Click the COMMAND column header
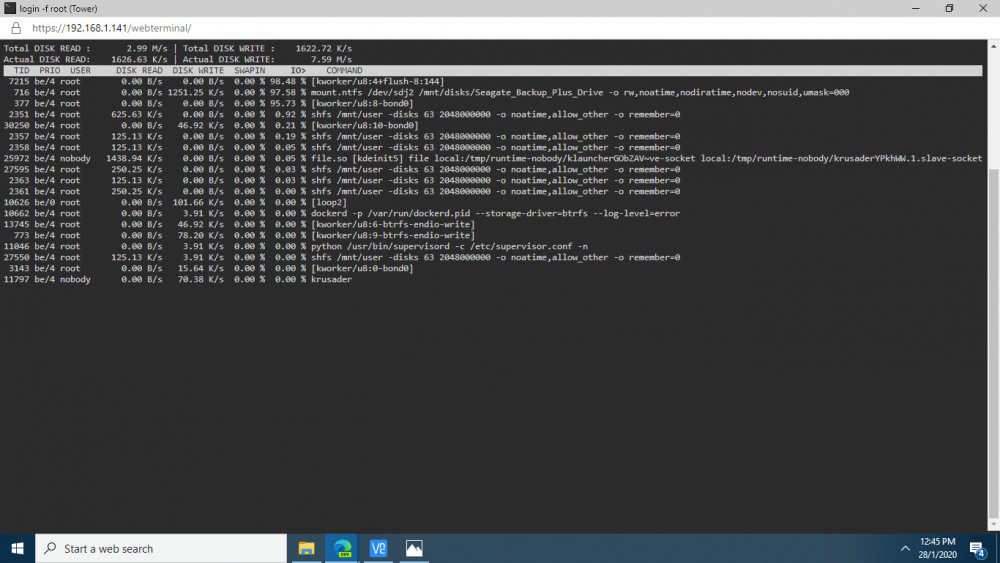This screenshot has height=563, width=1000. (344, 71)
